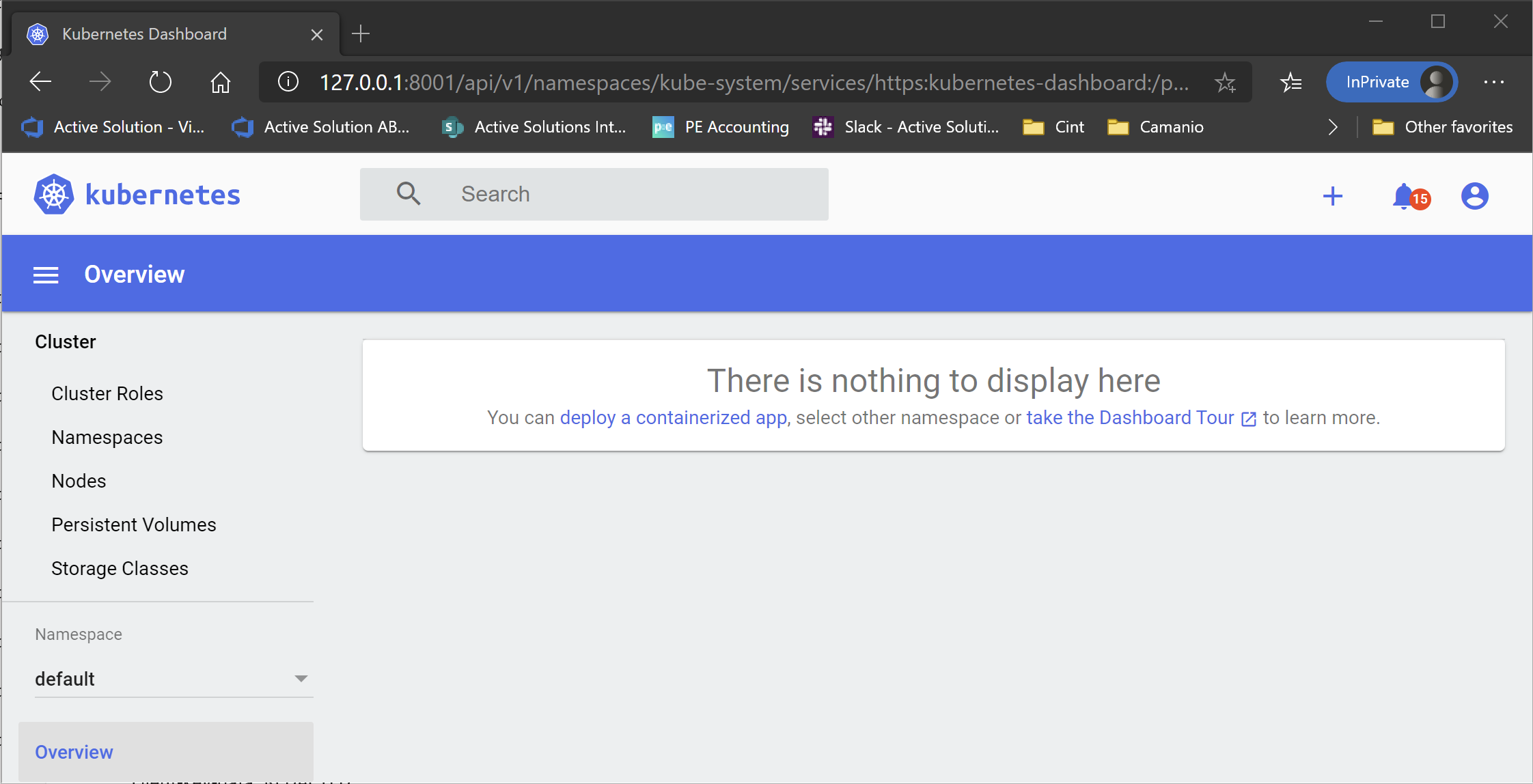Click the Overview title in blue bar
The image size is (1533, 784).
[135, 275]
